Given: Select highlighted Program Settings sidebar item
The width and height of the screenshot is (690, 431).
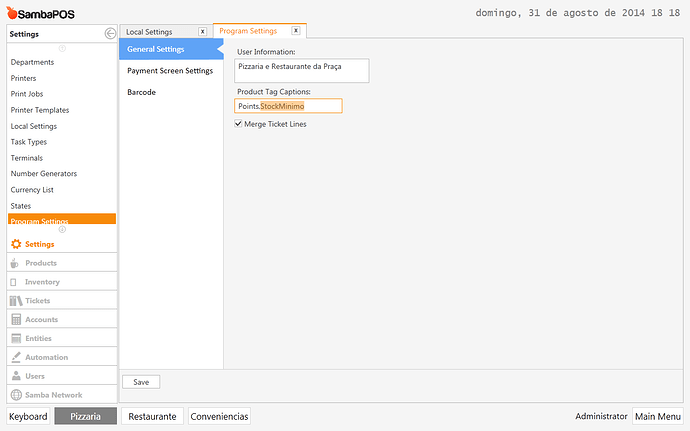Looking at the screenshot, I should click(x=62, y=219).
